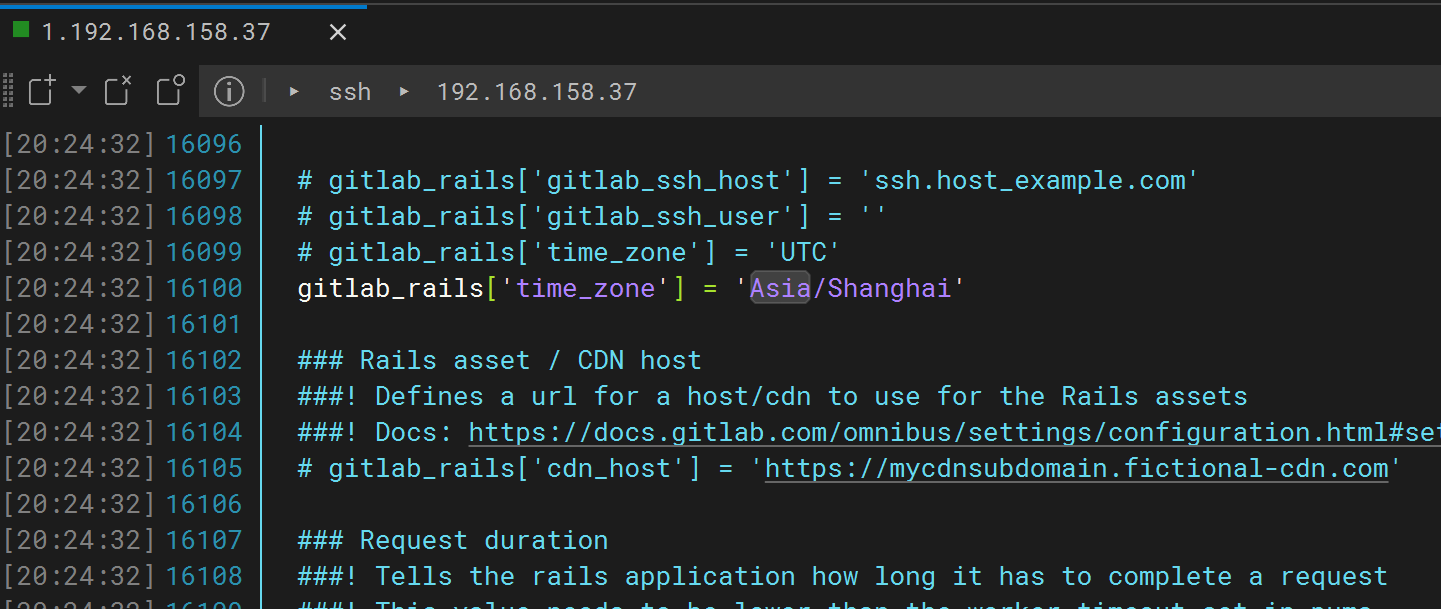Click line number 16106

204,504
